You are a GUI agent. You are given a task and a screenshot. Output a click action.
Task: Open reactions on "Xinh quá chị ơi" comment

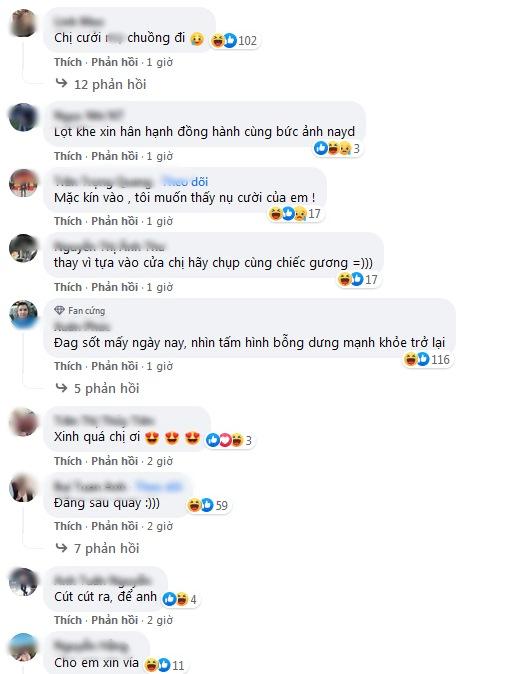[x=230, y=440]
